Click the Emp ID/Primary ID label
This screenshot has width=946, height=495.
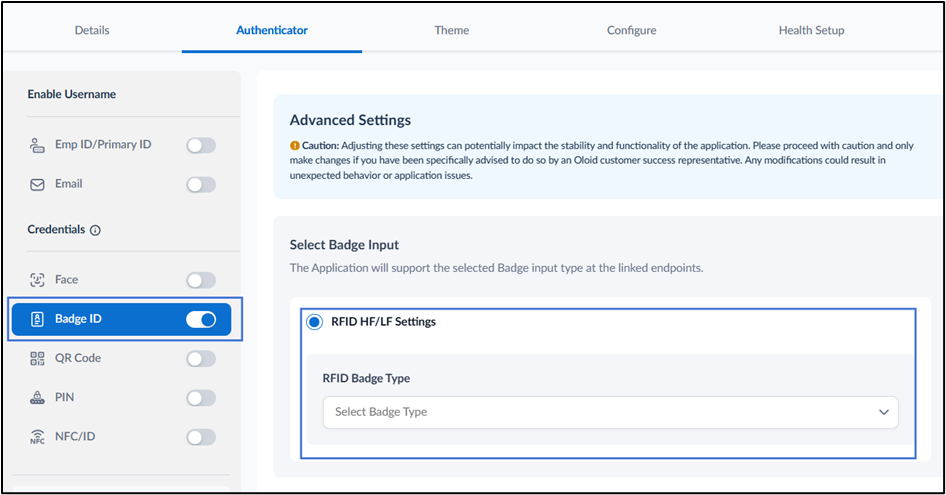pos(103,144)
